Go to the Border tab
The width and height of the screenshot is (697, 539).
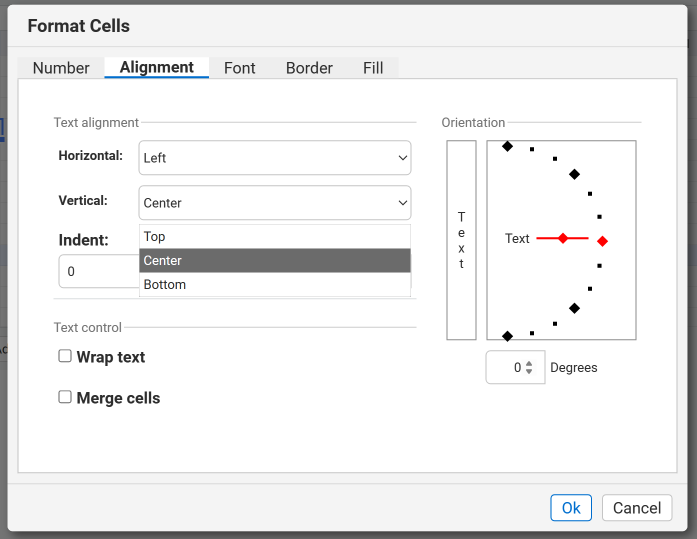tap(309, 68)
